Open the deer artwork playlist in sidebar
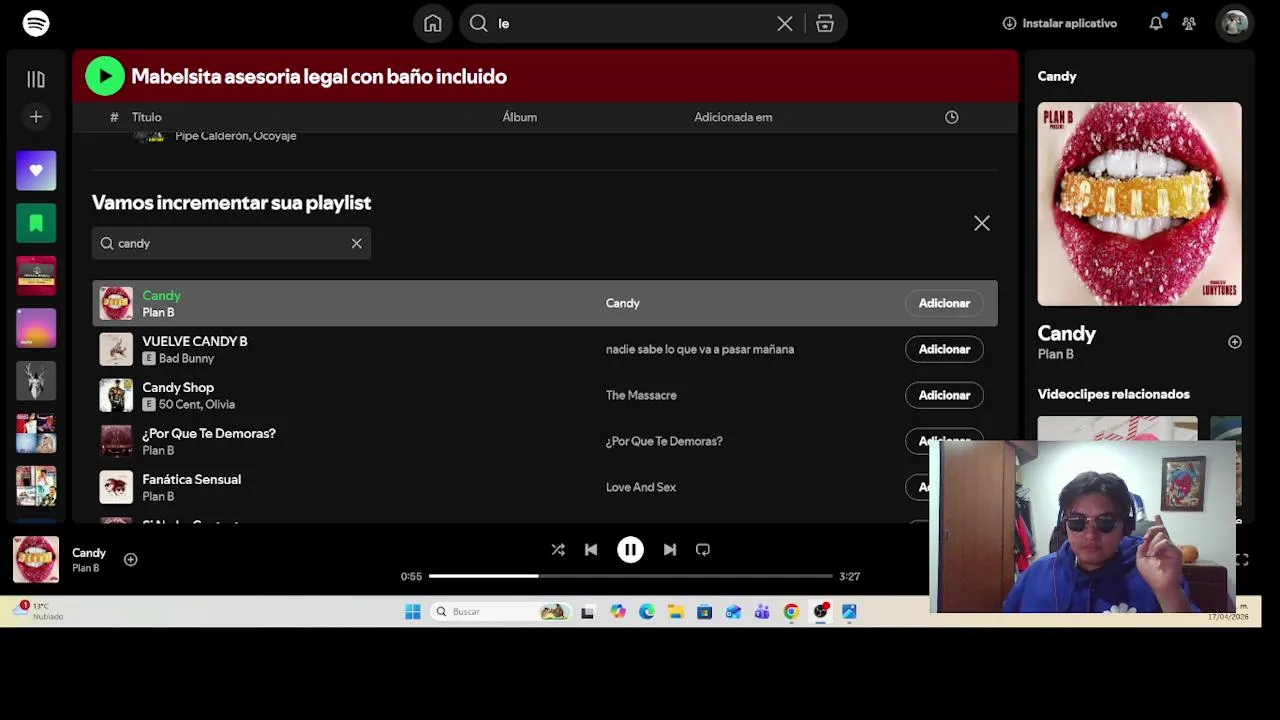The height and width of the screenshot is (720, 1280). pyautogui.click(x=36, y=380)
